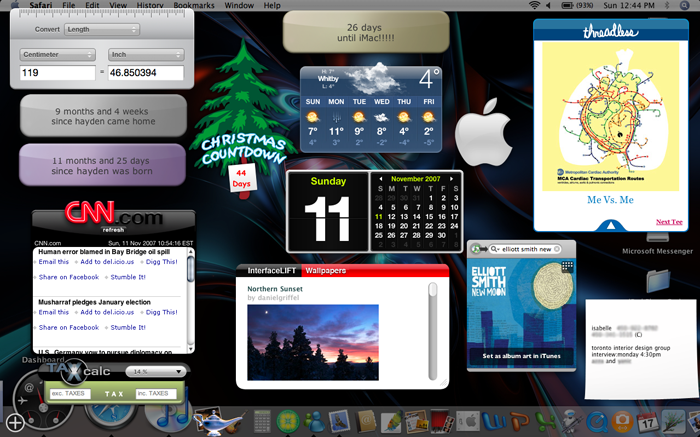Select the InterfaceLIFT tab

pos(271,271)
